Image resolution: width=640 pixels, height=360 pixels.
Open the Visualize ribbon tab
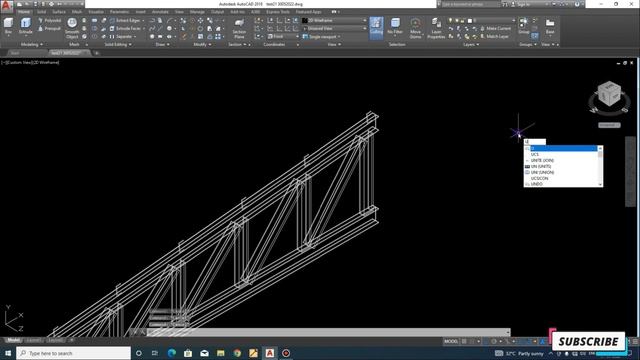(96, 12)
